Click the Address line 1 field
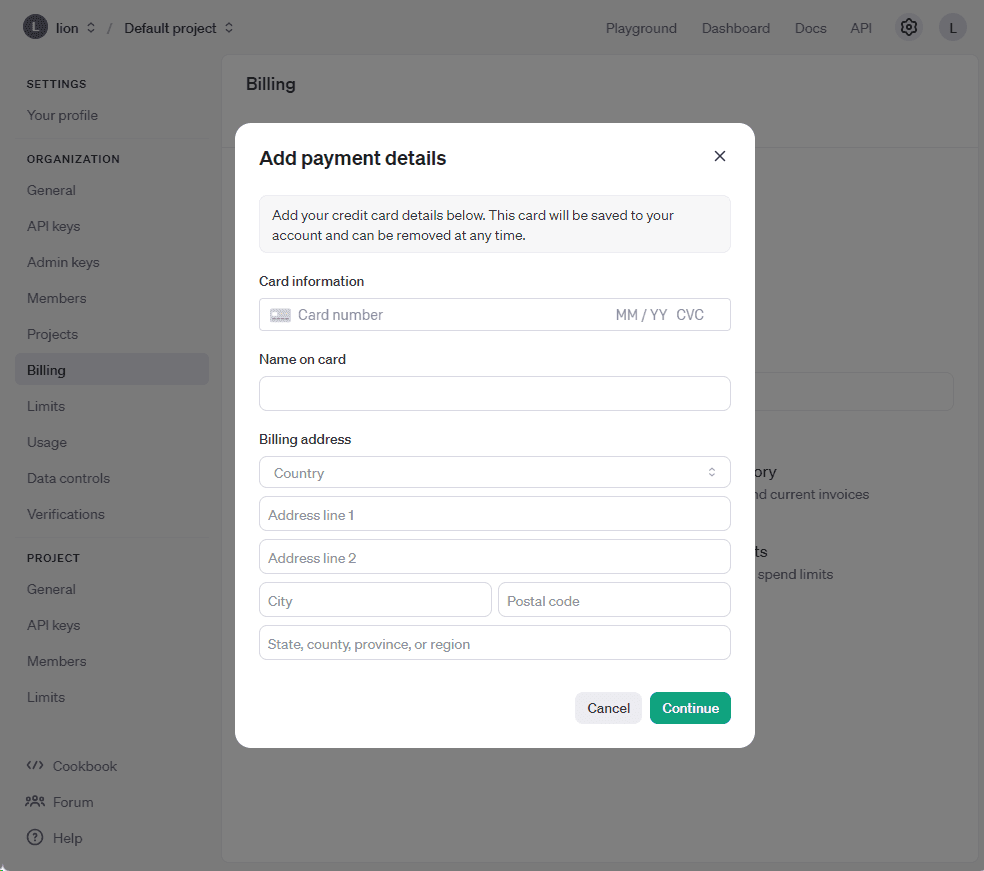The width and height of the screenshot is (984, 871). tap(494, 515)
